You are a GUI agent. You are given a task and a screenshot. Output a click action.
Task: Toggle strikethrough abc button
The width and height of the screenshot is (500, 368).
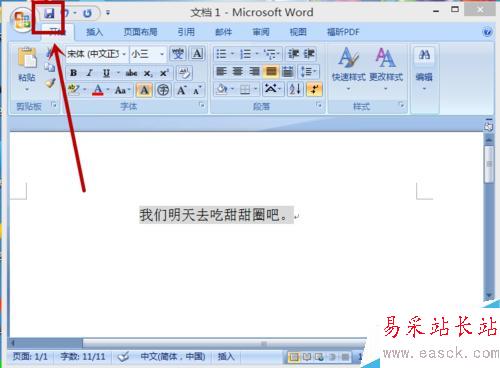coord(131,72)
